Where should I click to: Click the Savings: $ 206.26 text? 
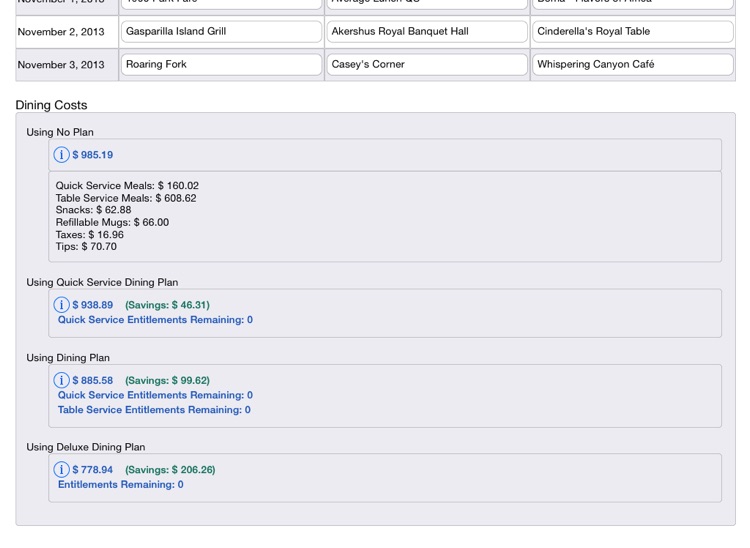[x=170, y=470]
